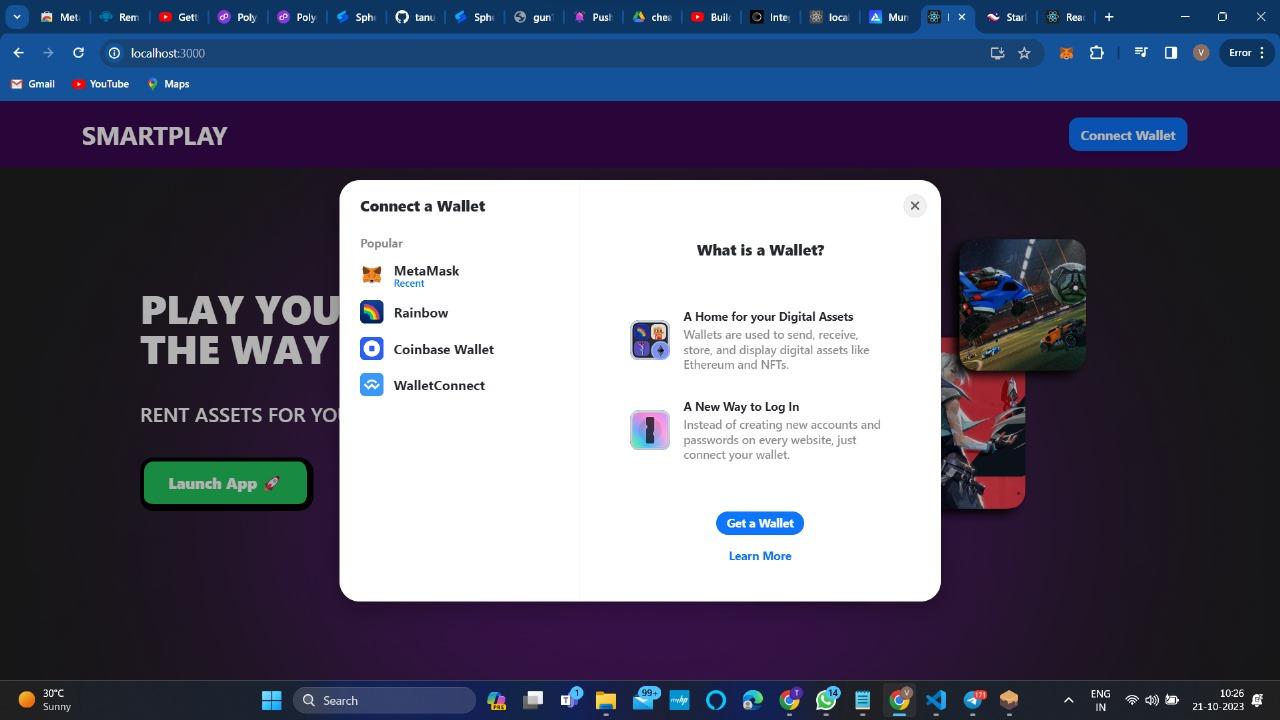Switch ENG IN input language

click(x=1100, y=700)
